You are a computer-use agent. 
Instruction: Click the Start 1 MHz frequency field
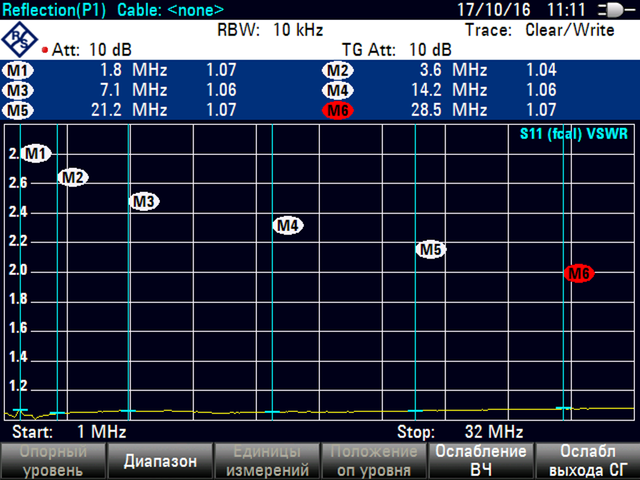click(68, 432)
